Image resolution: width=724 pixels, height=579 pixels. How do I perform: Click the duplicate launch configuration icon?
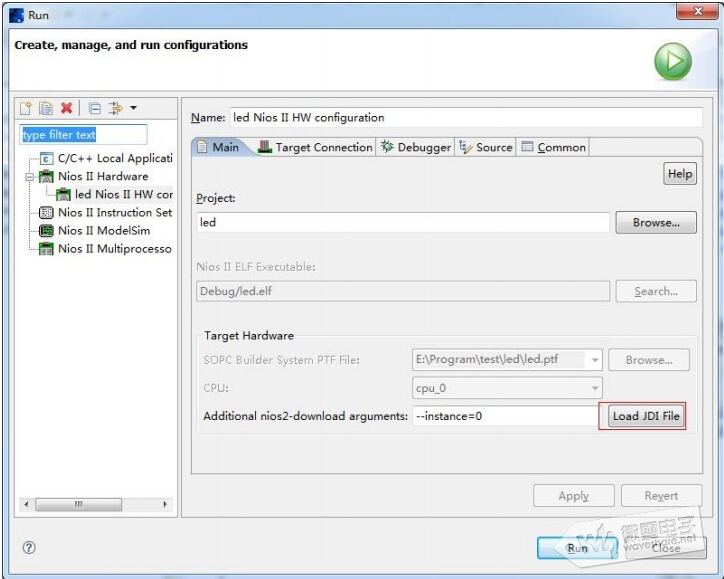click(46, 108)
